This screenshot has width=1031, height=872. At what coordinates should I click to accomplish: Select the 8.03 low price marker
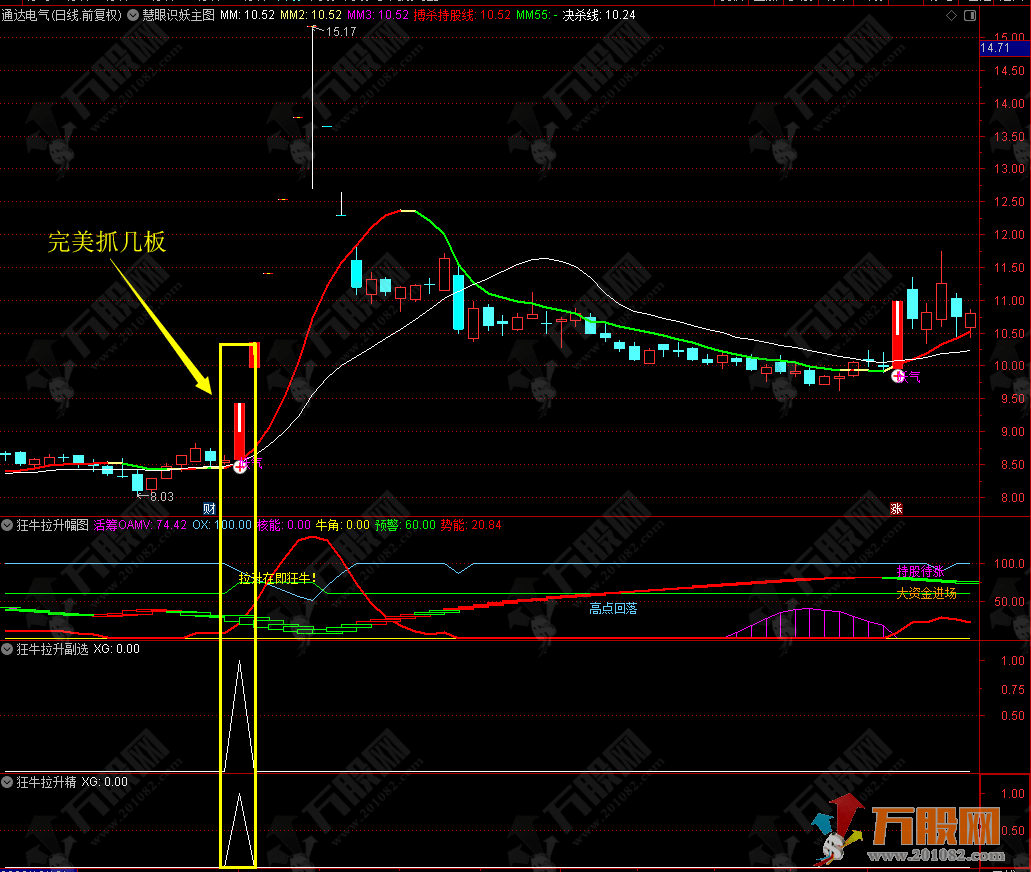tap(160, 496)
